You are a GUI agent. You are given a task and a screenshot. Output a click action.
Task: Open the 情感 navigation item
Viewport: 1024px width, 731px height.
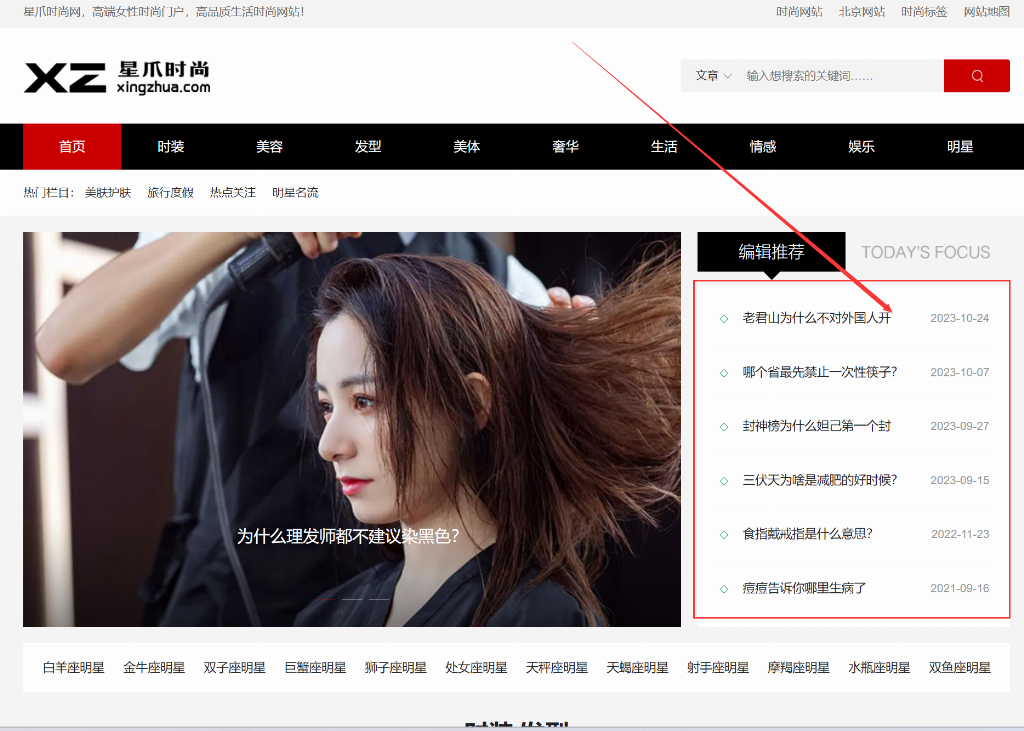click(x=762, y=146)
